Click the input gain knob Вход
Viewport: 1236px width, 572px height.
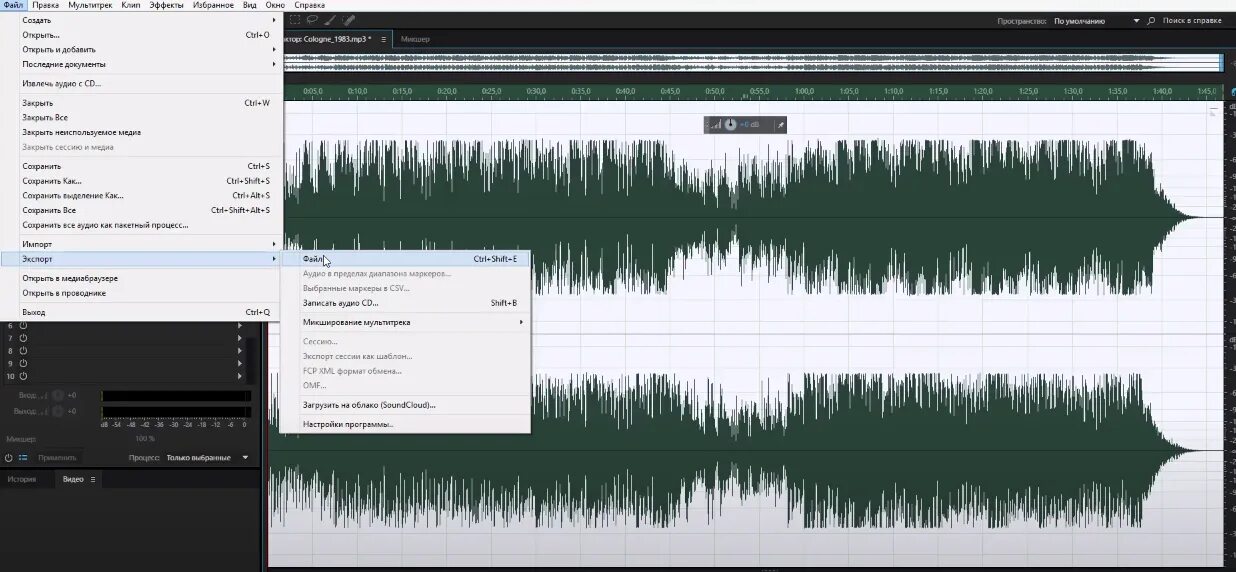point(58,395)
